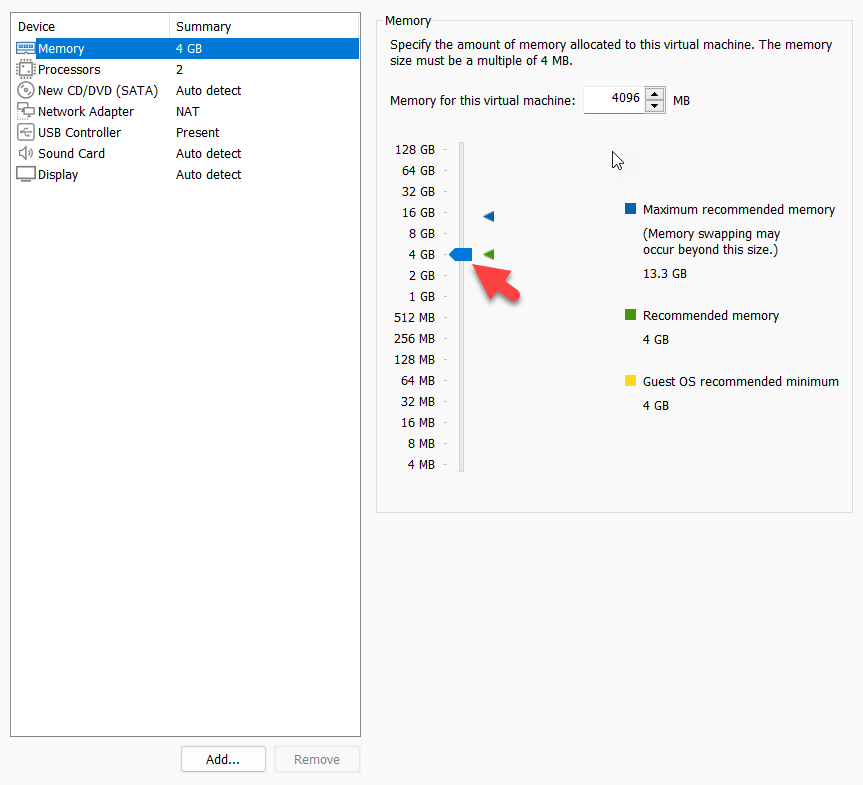The image size is (863, 785).
Task: Click the Processors chip icon
Action: pyautogui.click(x=26, y=69)
